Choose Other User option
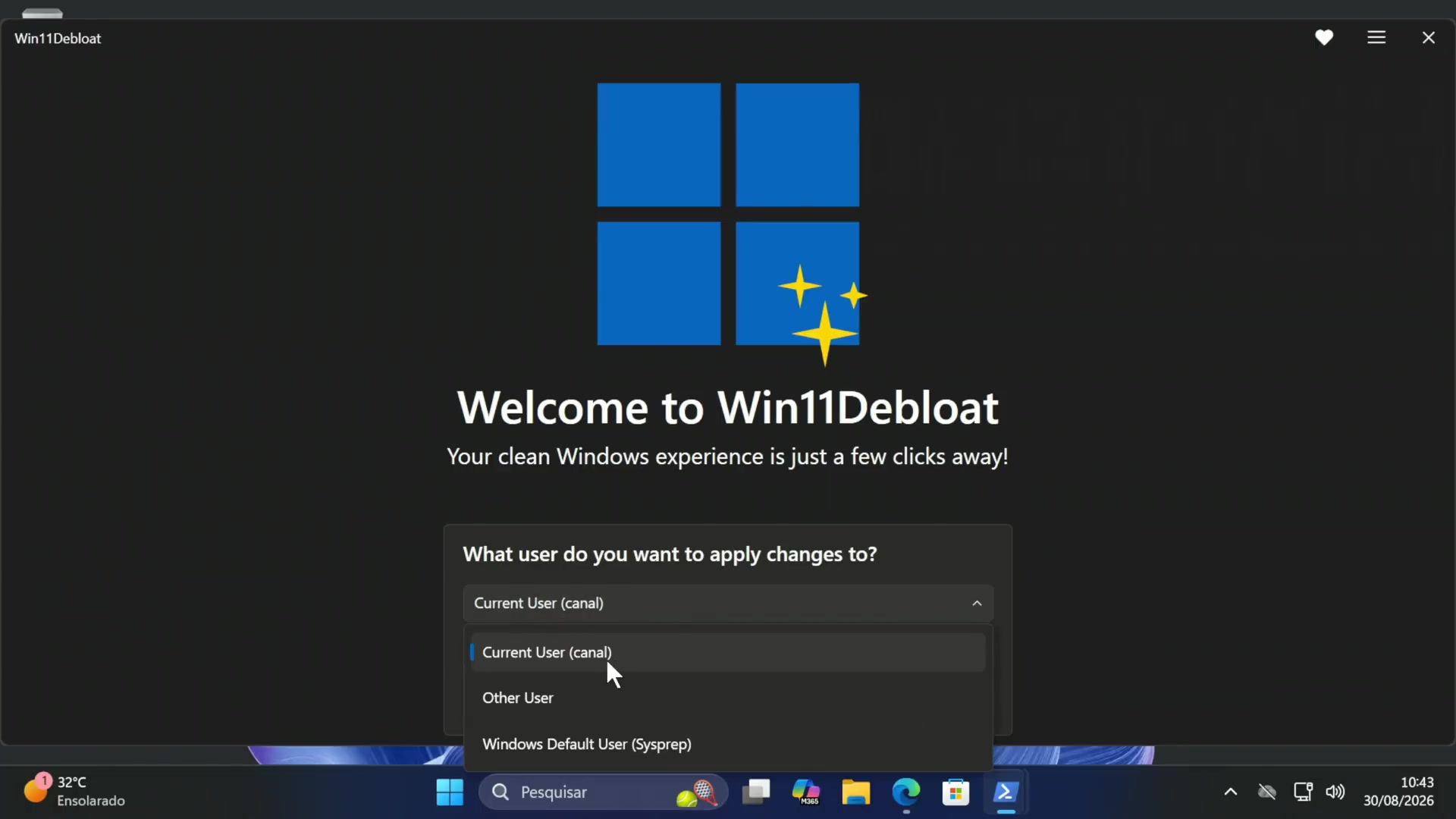 click(728, 698)
